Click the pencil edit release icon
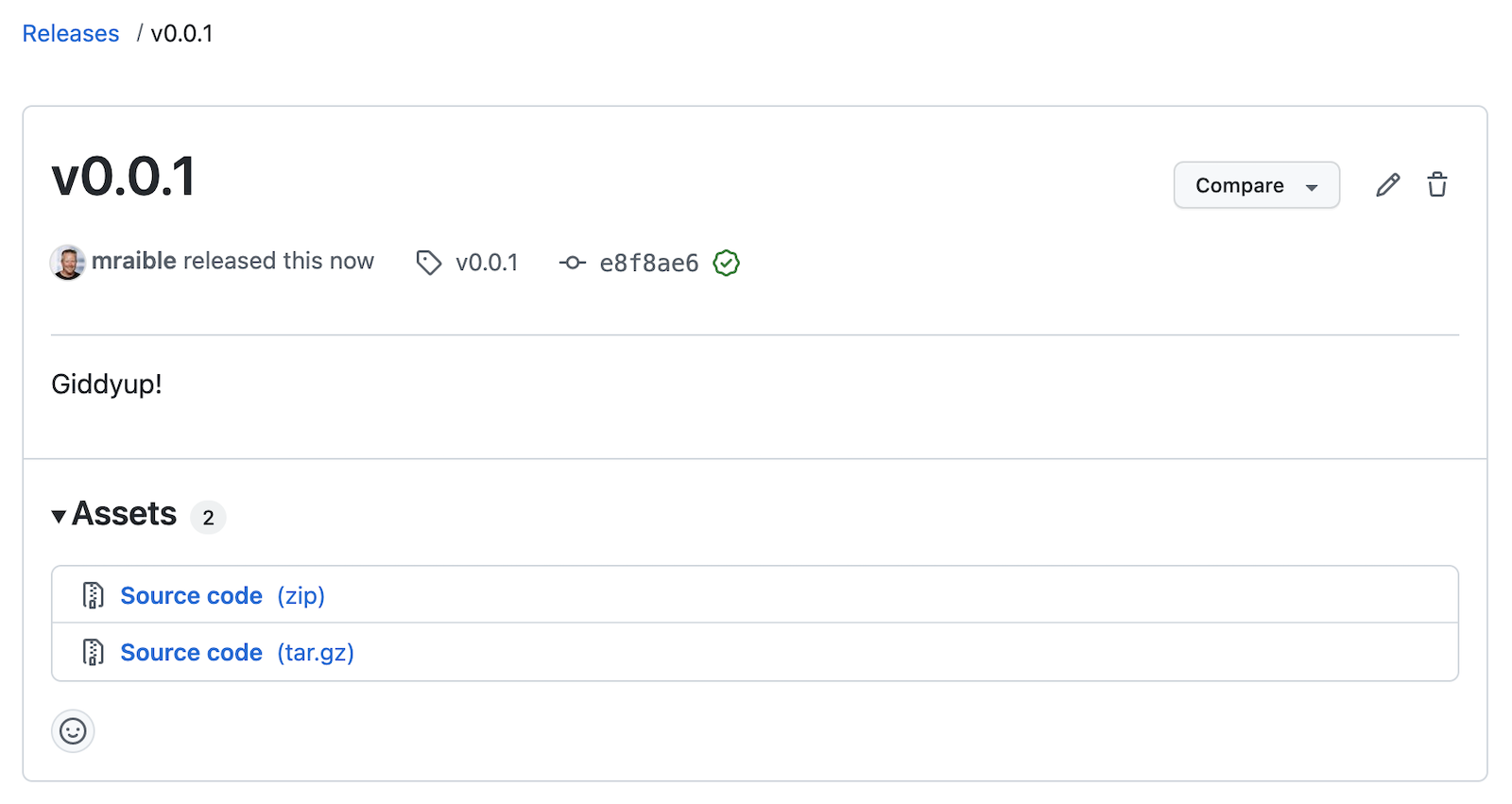Image resolution: width=1512 pixels, height=804 pixels. [x=1387, y=185]
